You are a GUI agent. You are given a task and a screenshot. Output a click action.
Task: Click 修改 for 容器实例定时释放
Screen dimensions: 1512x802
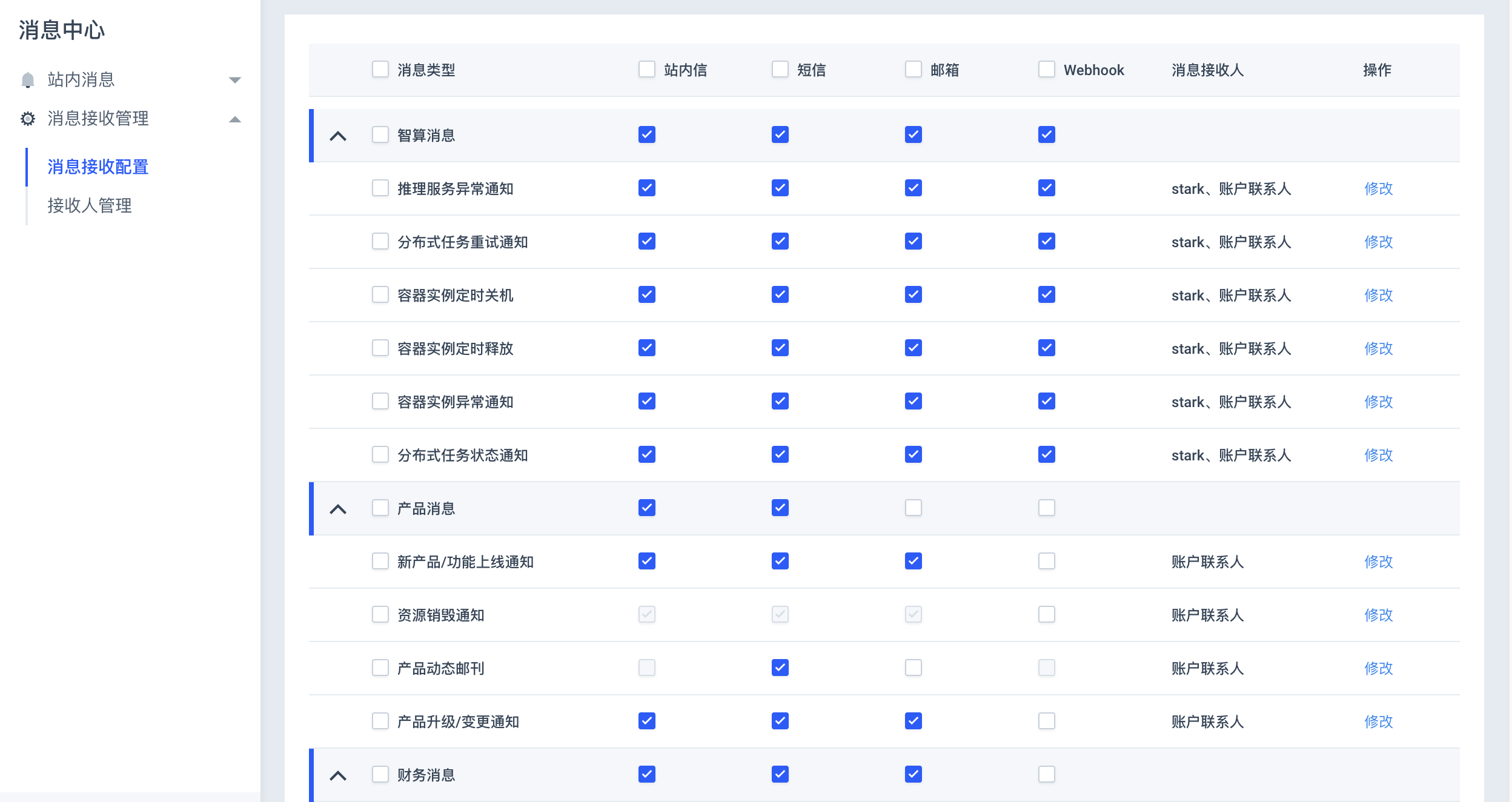click(1379, 349)
